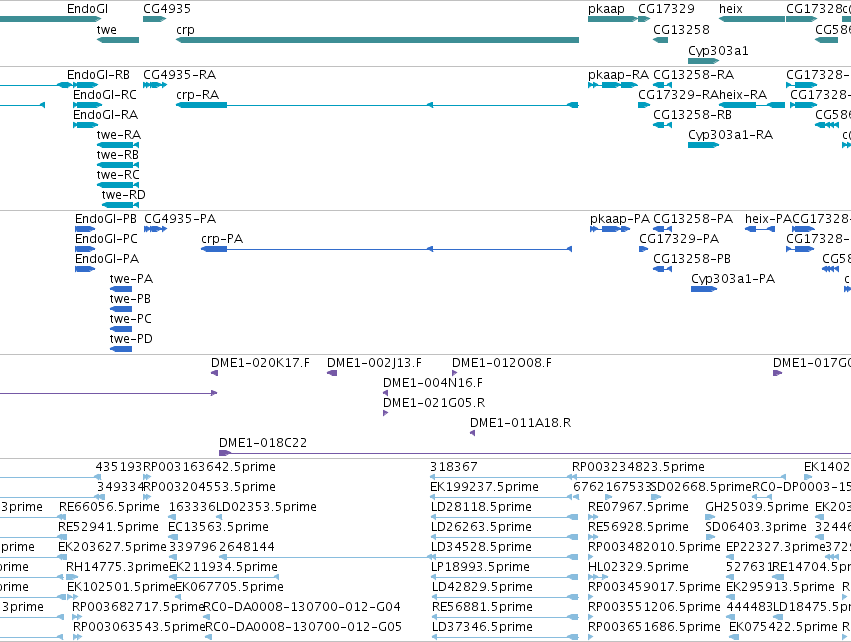851x642 pixels.
Task: Select the EndoGI-RC transcript
Action: tap(87, 105)
